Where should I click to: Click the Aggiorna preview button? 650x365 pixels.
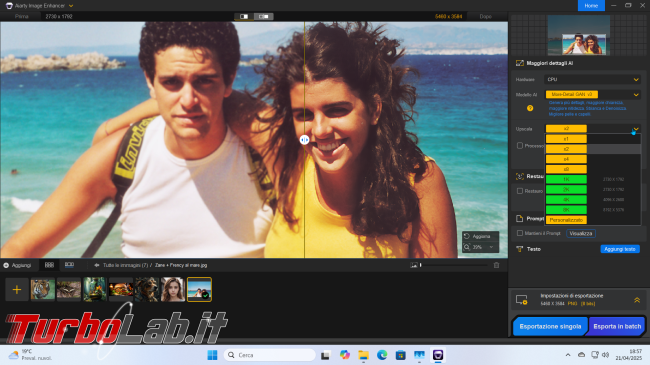(x=481, y=236)
